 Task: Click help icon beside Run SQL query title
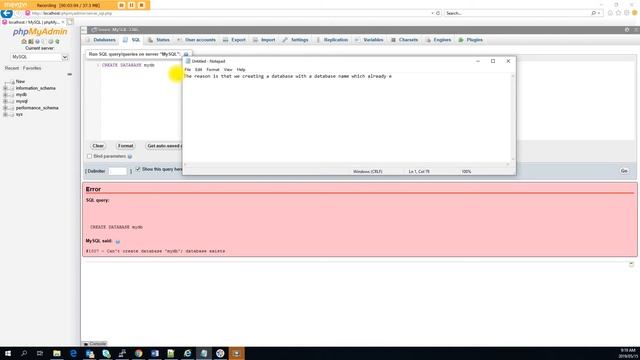(x=186, y=54)
